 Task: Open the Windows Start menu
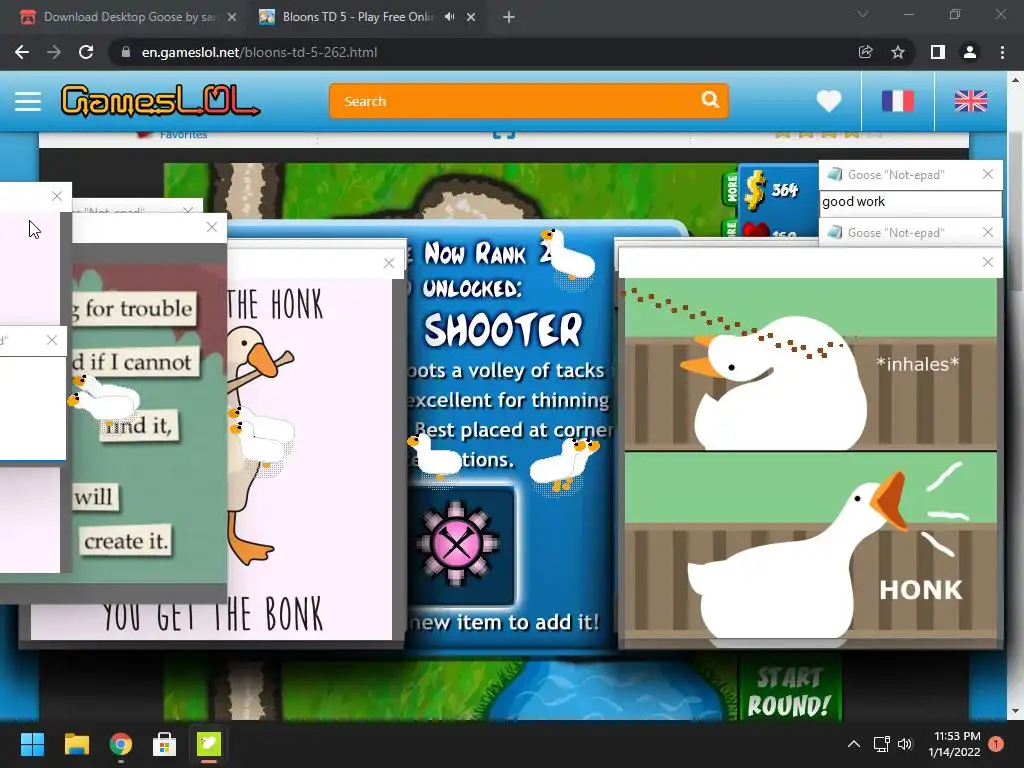32,744
